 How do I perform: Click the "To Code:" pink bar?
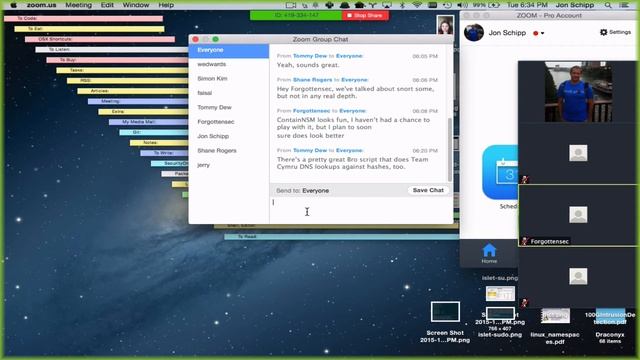pos(83,18)
